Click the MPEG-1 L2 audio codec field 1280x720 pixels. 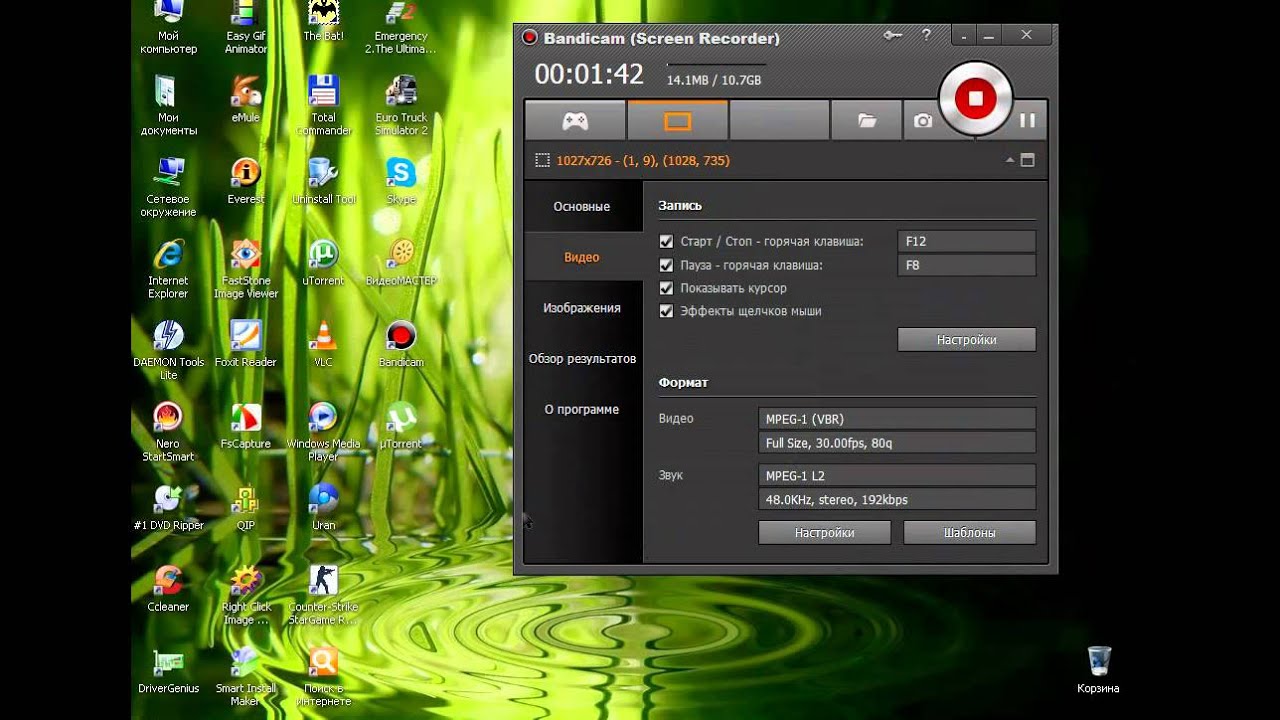tap(897, 476)
